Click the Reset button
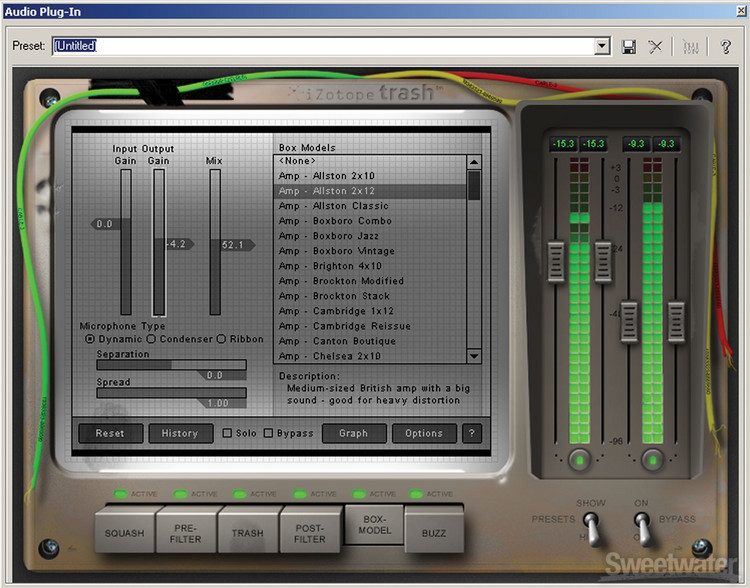This screenshot has height=588, width=750. click(110, 433)
